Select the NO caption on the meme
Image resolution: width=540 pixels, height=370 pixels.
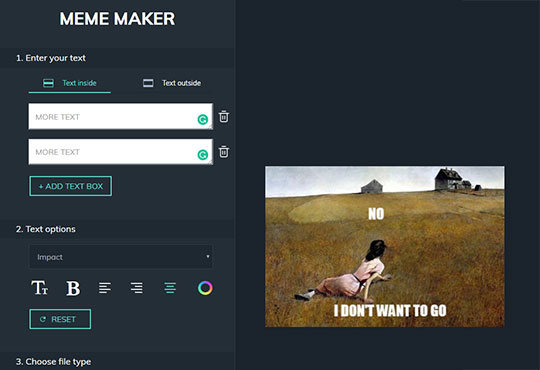376,214
